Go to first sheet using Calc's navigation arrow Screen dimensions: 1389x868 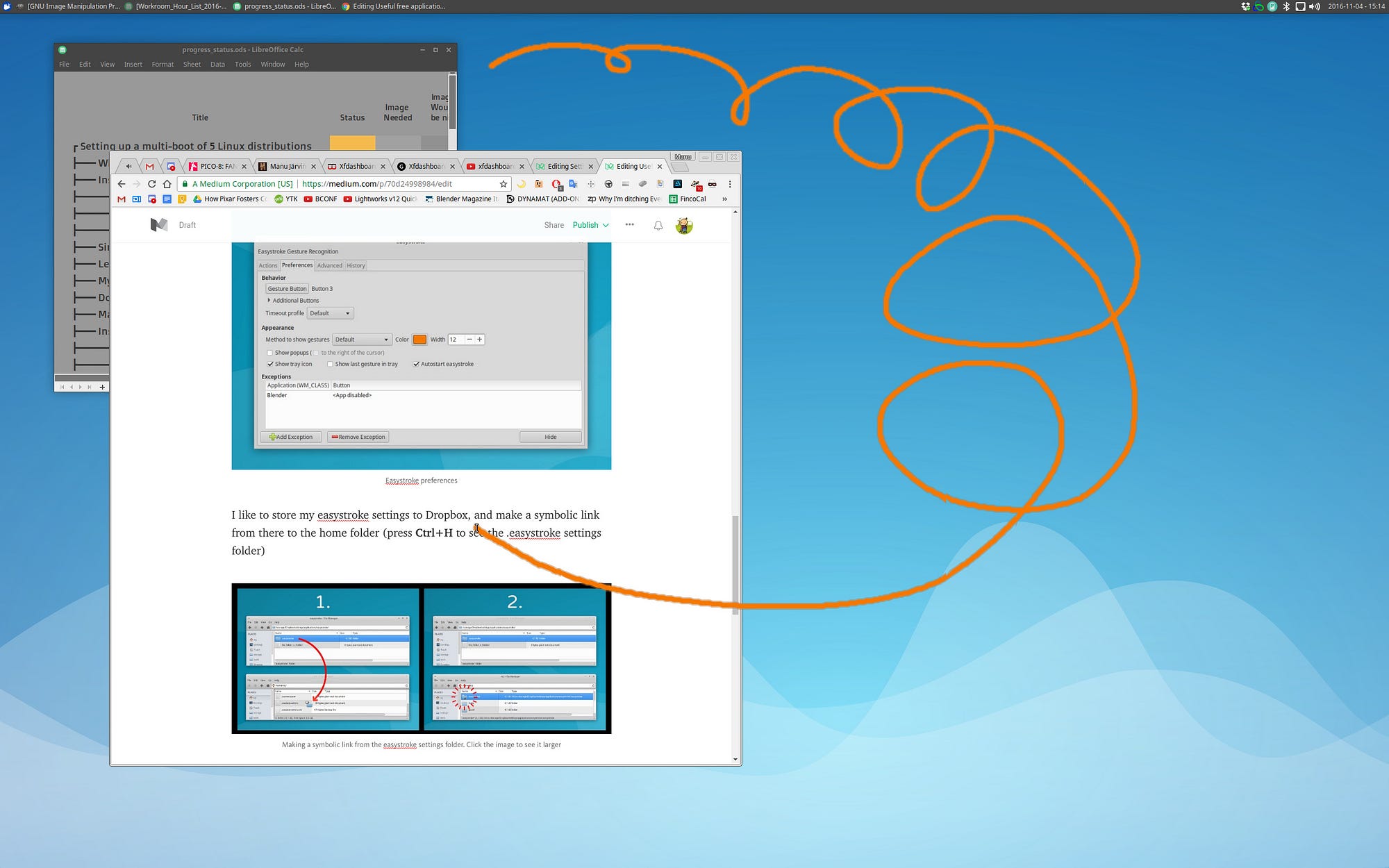(63, 387)
